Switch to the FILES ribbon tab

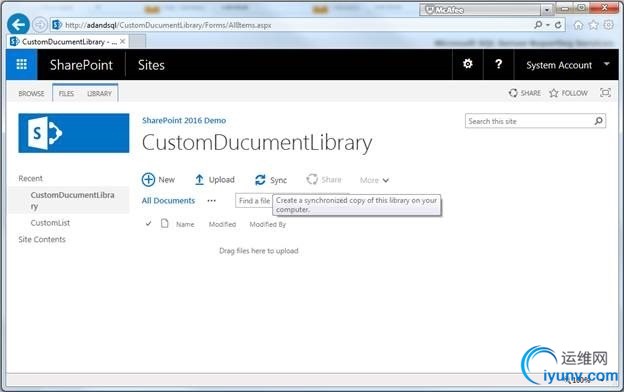(x=66, y=94)
